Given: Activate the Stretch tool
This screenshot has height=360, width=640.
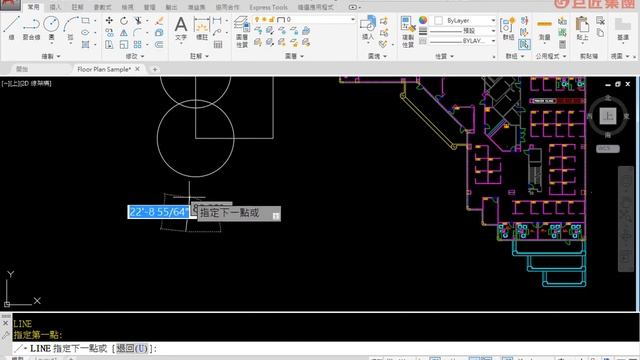Looking at the screenshot, I should coord(109,44).
